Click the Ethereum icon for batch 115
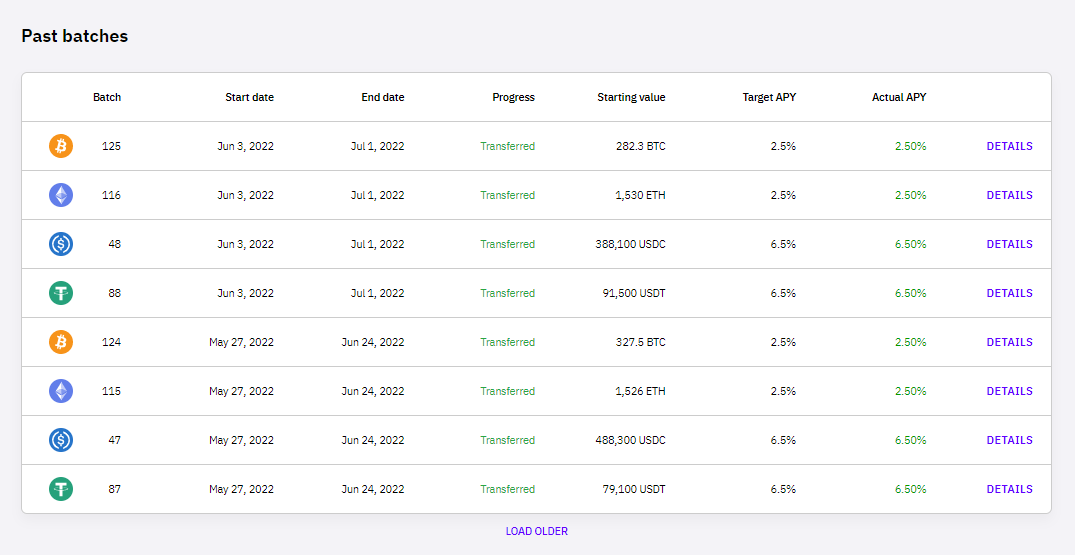Viewport: 1075px width, 555px height. coord(61,391)
